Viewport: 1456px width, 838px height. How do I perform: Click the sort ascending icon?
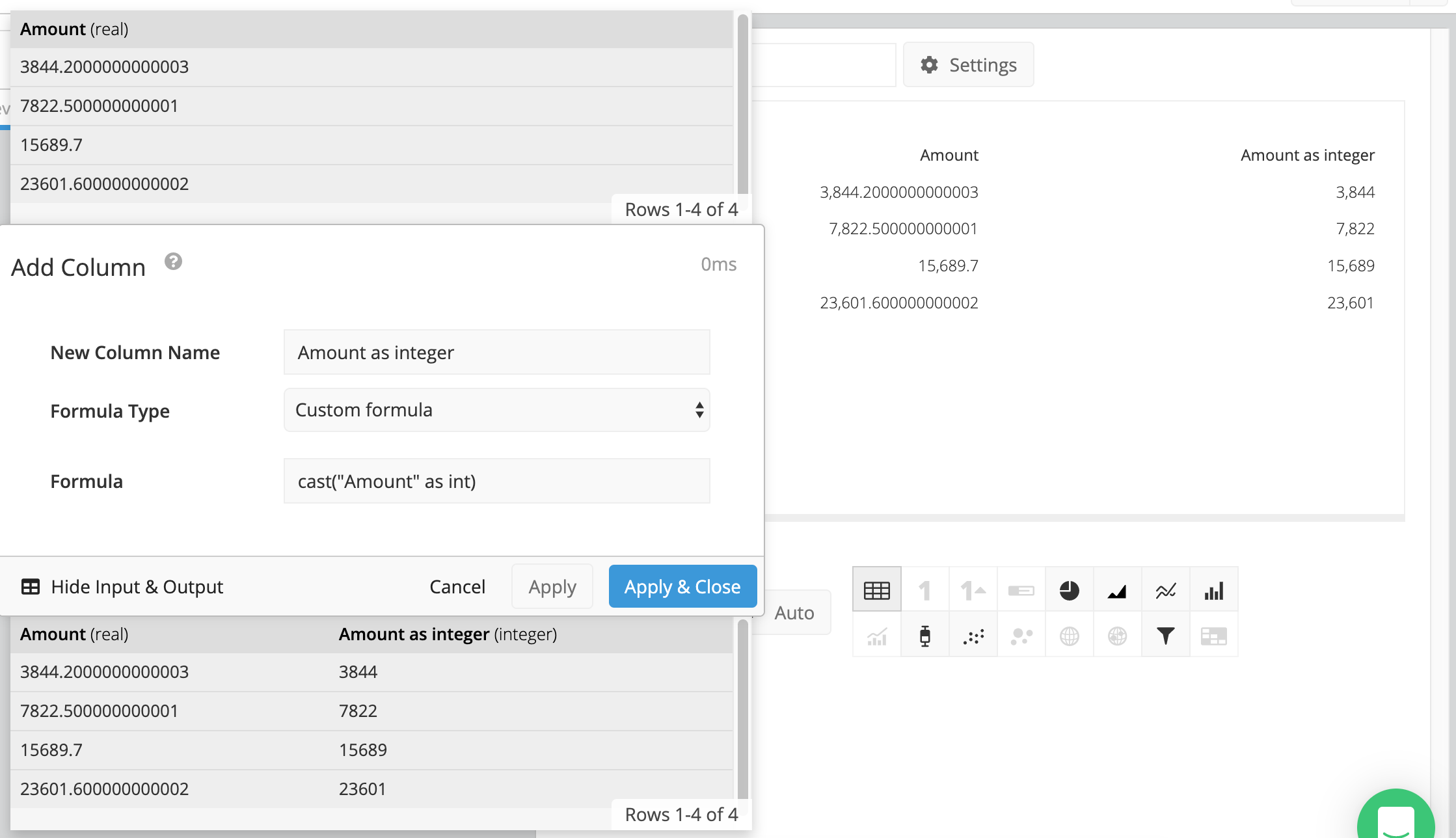tap(972, 590)
